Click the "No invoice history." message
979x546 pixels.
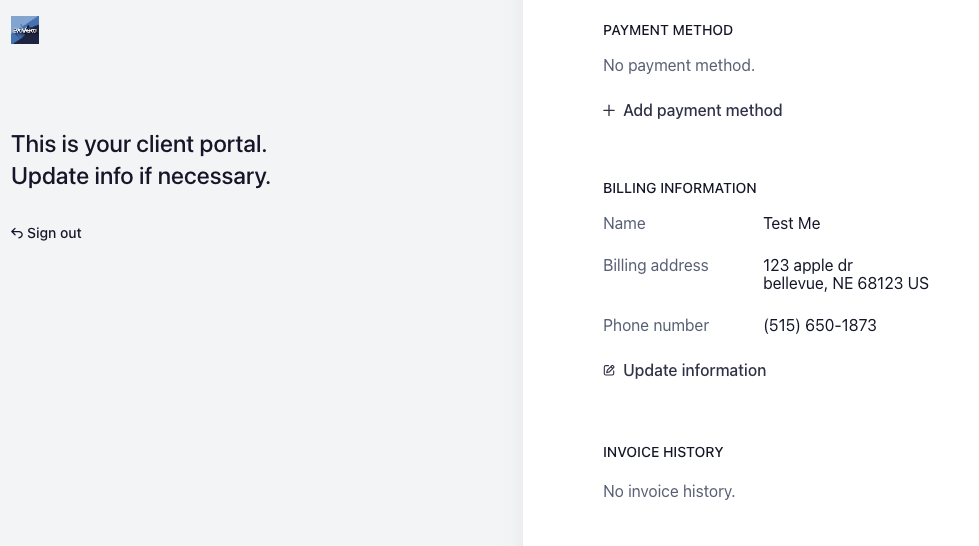[x=669, y=491]
